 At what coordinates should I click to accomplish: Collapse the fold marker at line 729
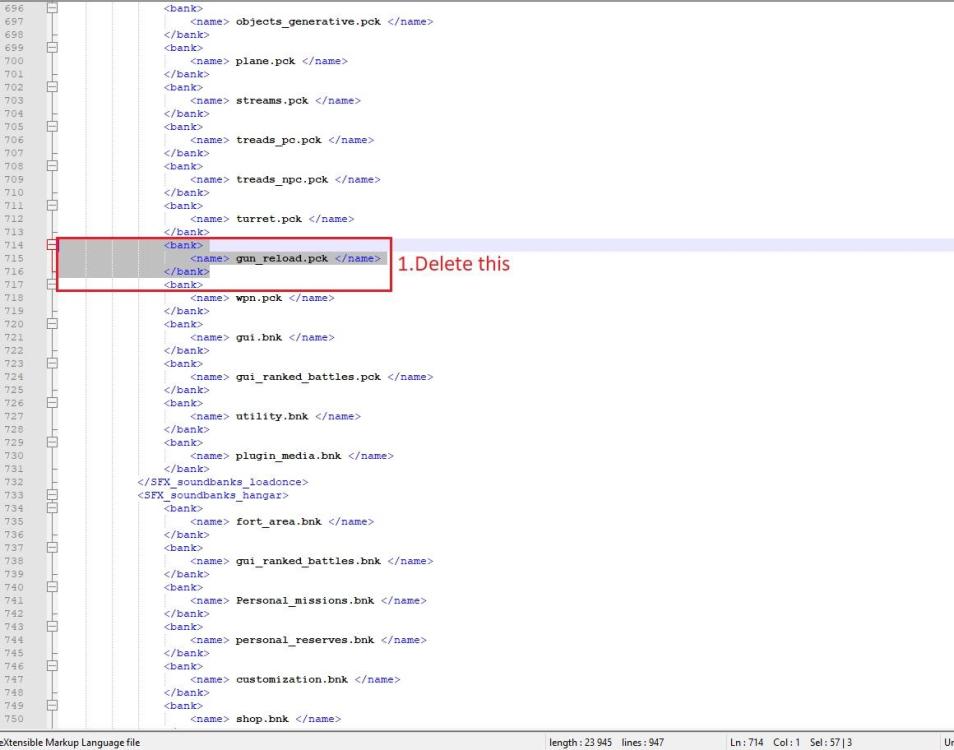point(52,443)
